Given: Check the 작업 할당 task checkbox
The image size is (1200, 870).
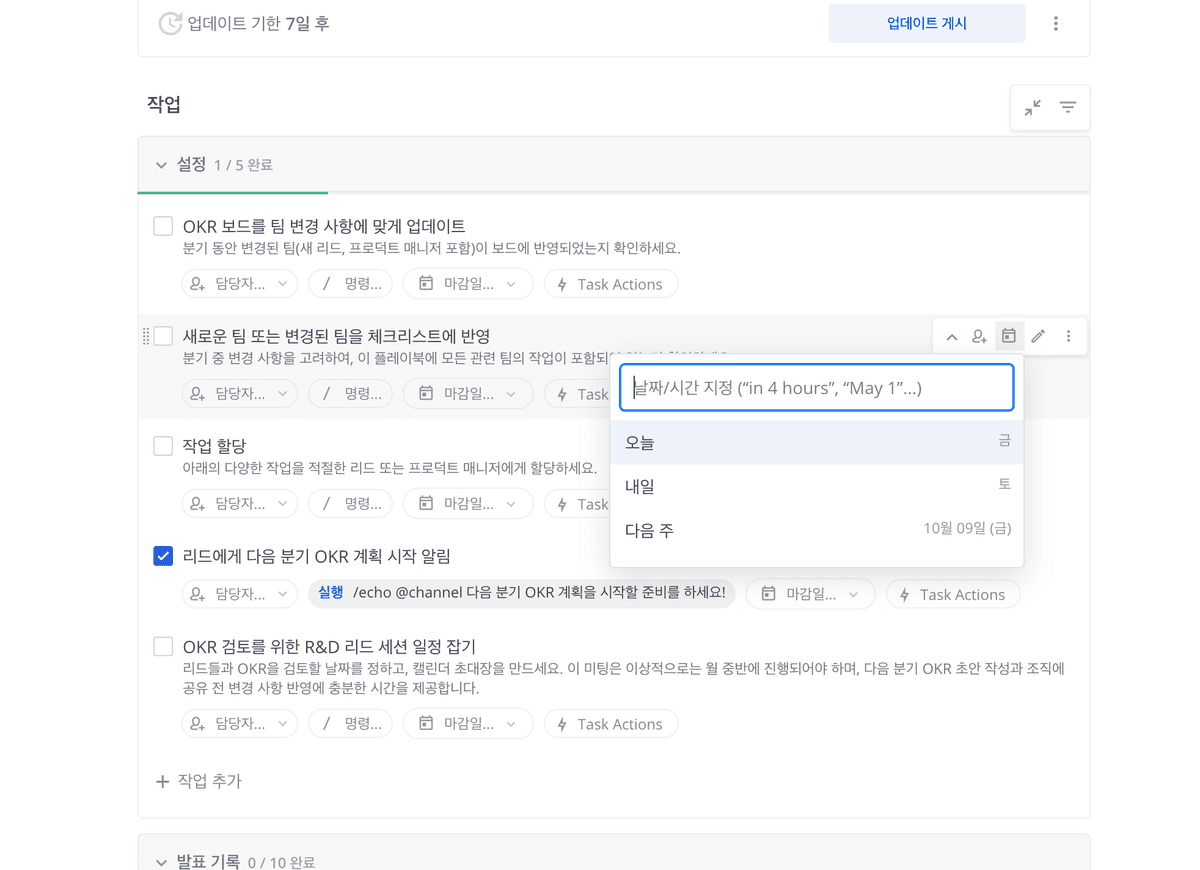Looking at the screenshot, I should (x=163, y=446).
